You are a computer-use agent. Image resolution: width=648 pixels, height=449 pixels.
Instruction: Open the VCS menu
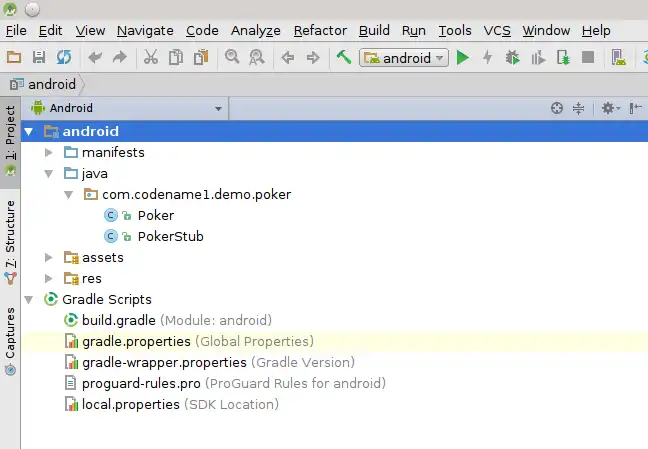(497, 31)
